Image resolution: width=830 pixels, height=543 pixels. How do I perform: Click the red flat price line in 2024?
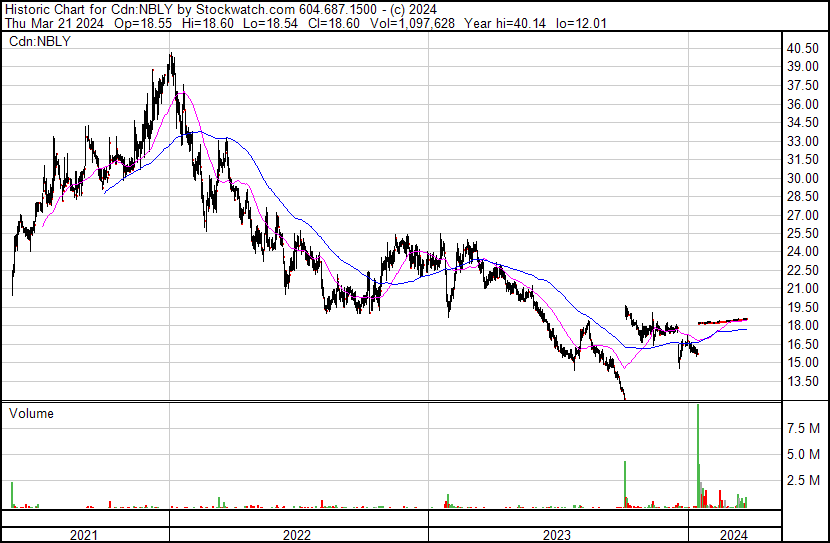tap(723, 321)
